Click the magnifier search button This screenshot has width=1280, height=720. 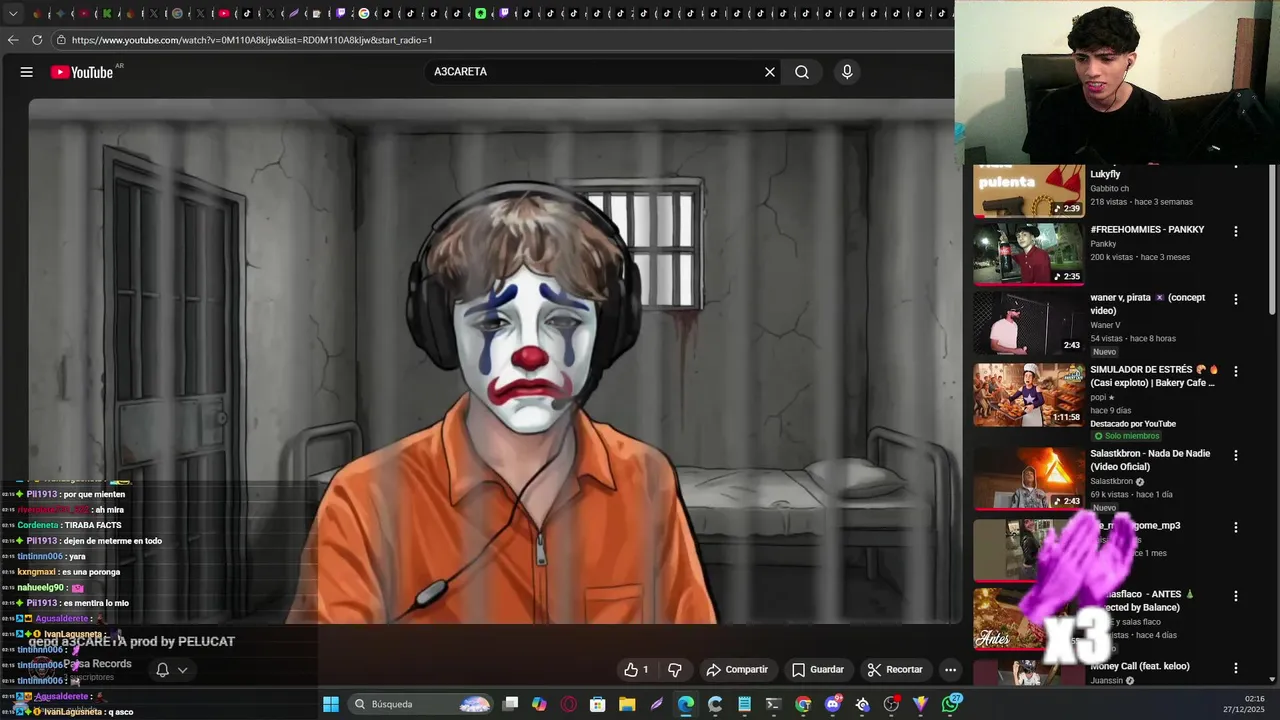pyautogui.click(x=802, y=72)
